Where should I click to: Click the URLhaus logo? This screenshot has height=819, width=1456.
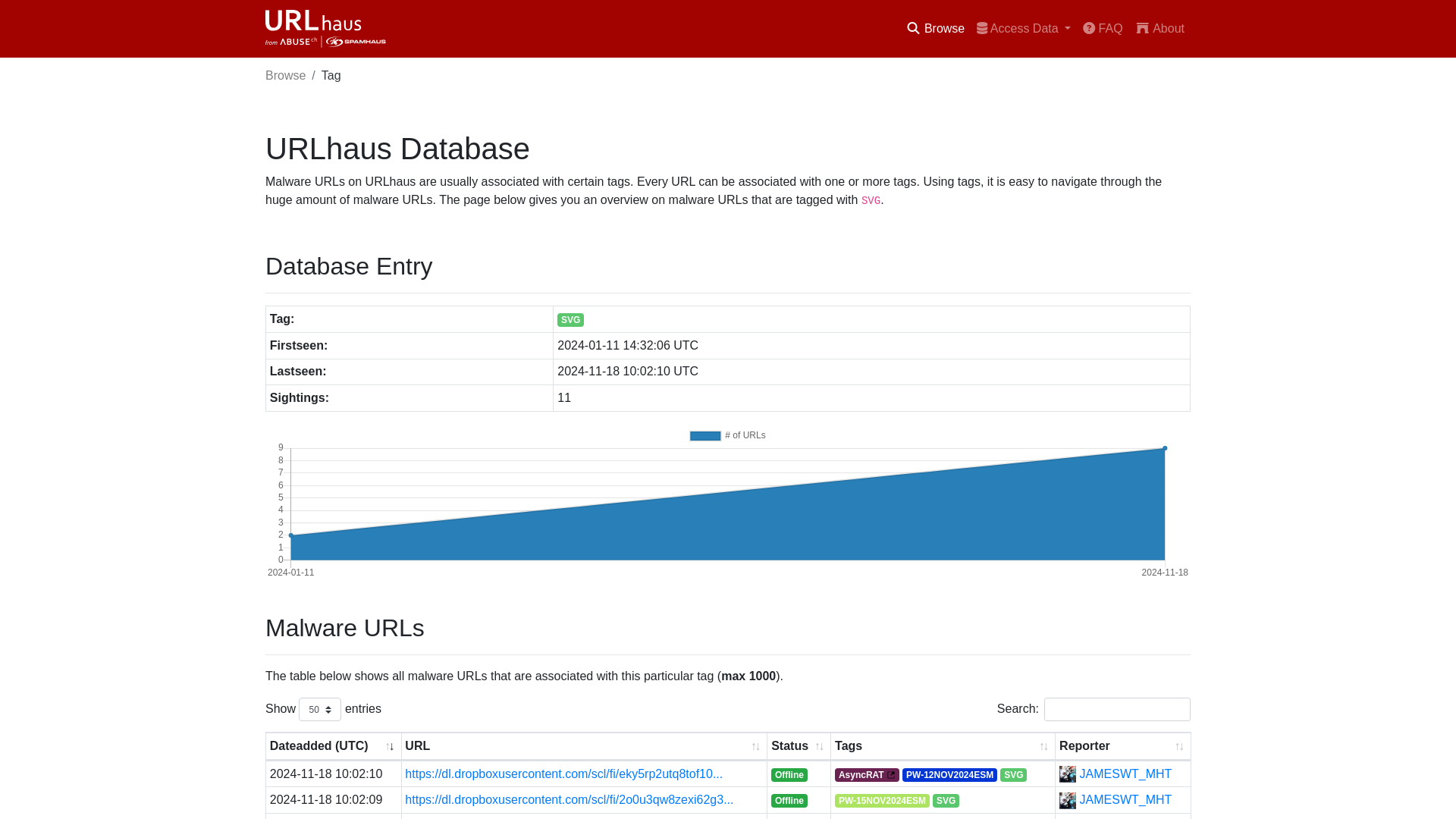(x=325, y=28)
